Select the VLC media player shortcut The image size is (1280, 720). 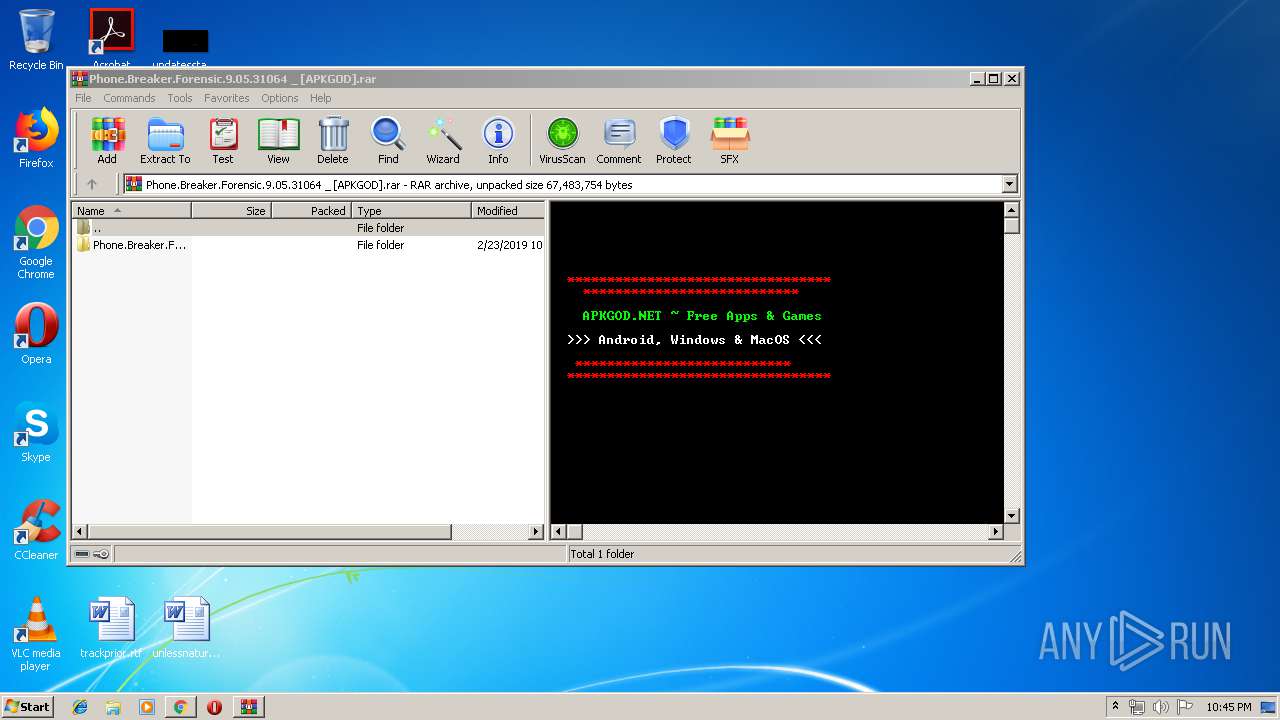coord(36,634)
